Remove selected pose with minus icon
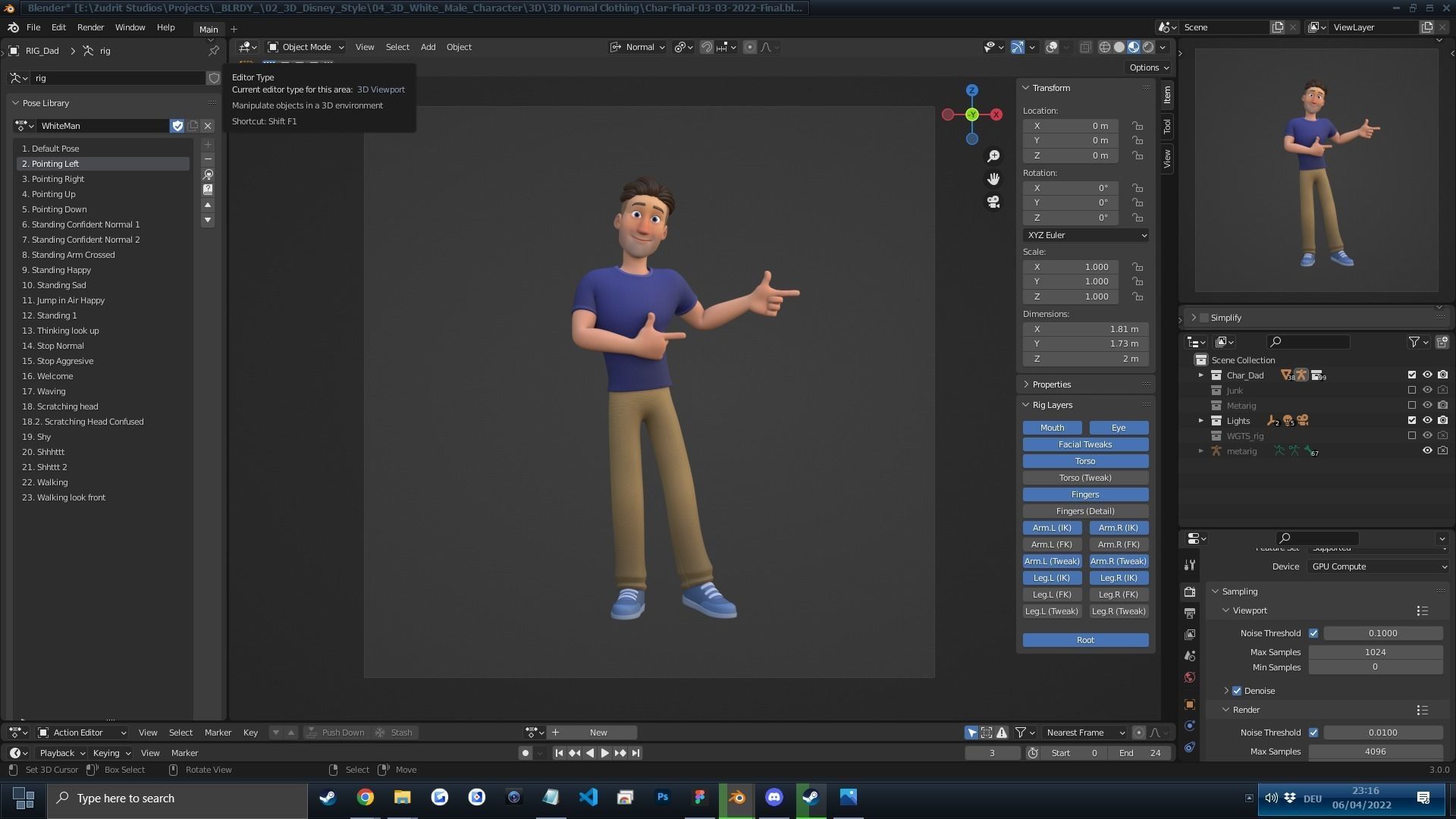1456x819 pixels. pos(208,159)
